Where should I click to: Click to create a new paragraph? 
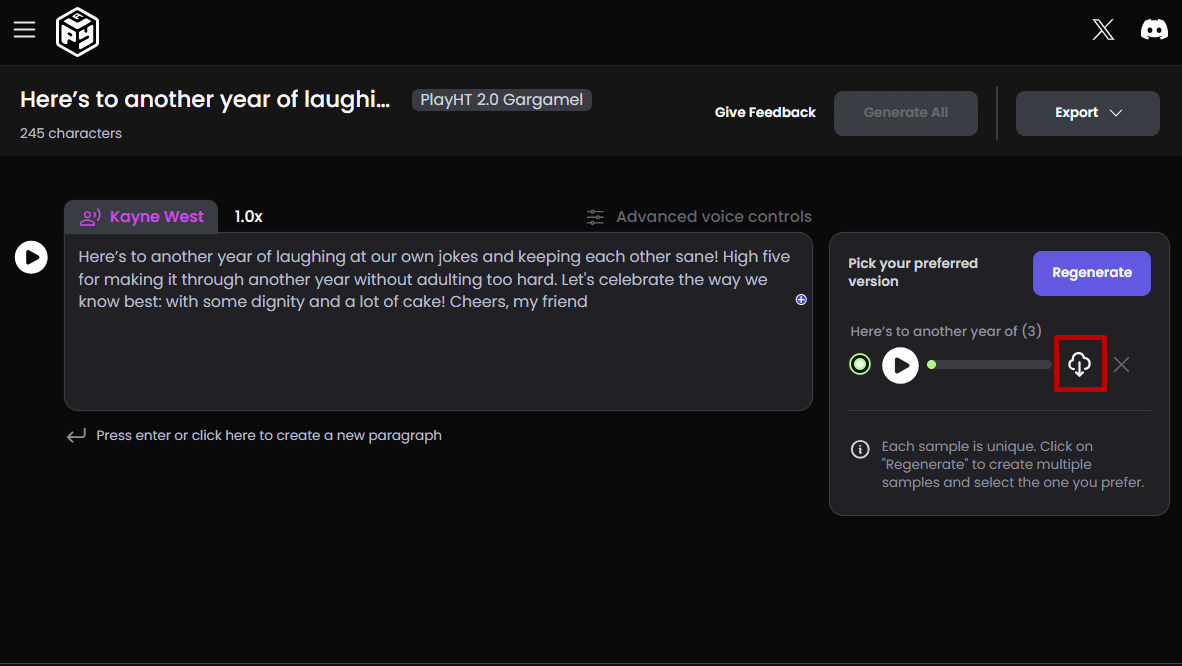coord(268,436)
